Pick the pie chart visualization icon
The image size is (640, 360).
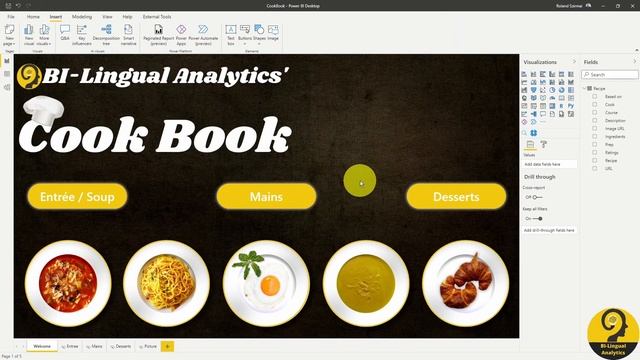coord(552,90)
